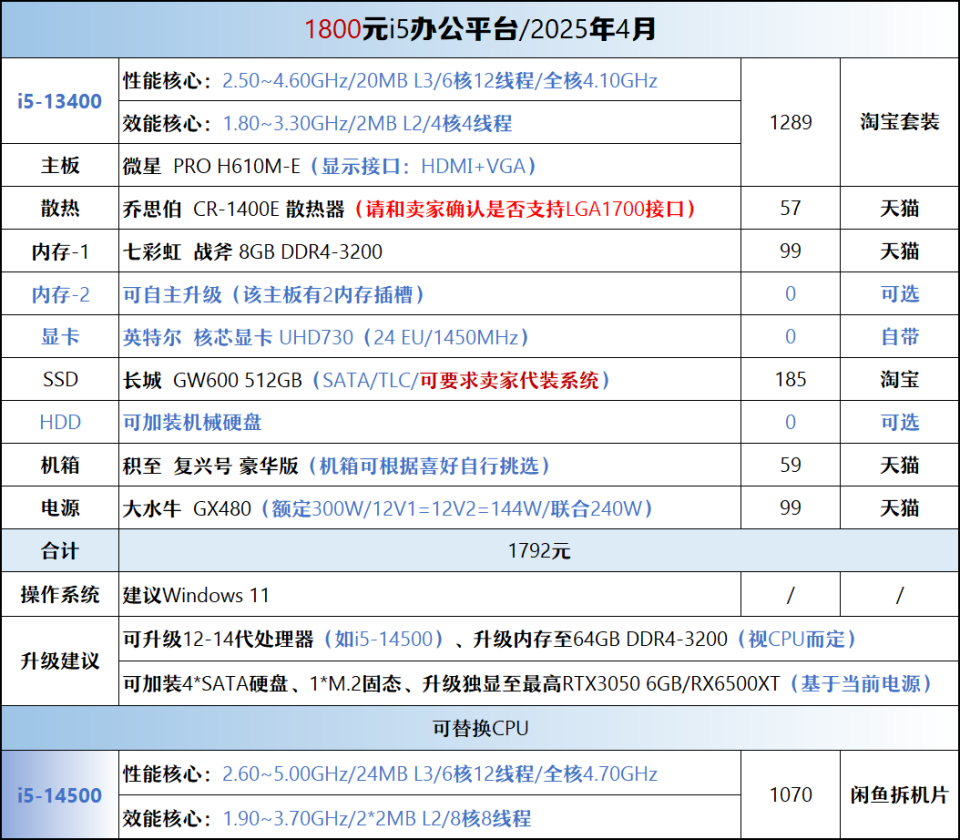This screenshot has width=960, height=840.
Task: Click the "自带" source cell
Action: [x=899, y=337]
